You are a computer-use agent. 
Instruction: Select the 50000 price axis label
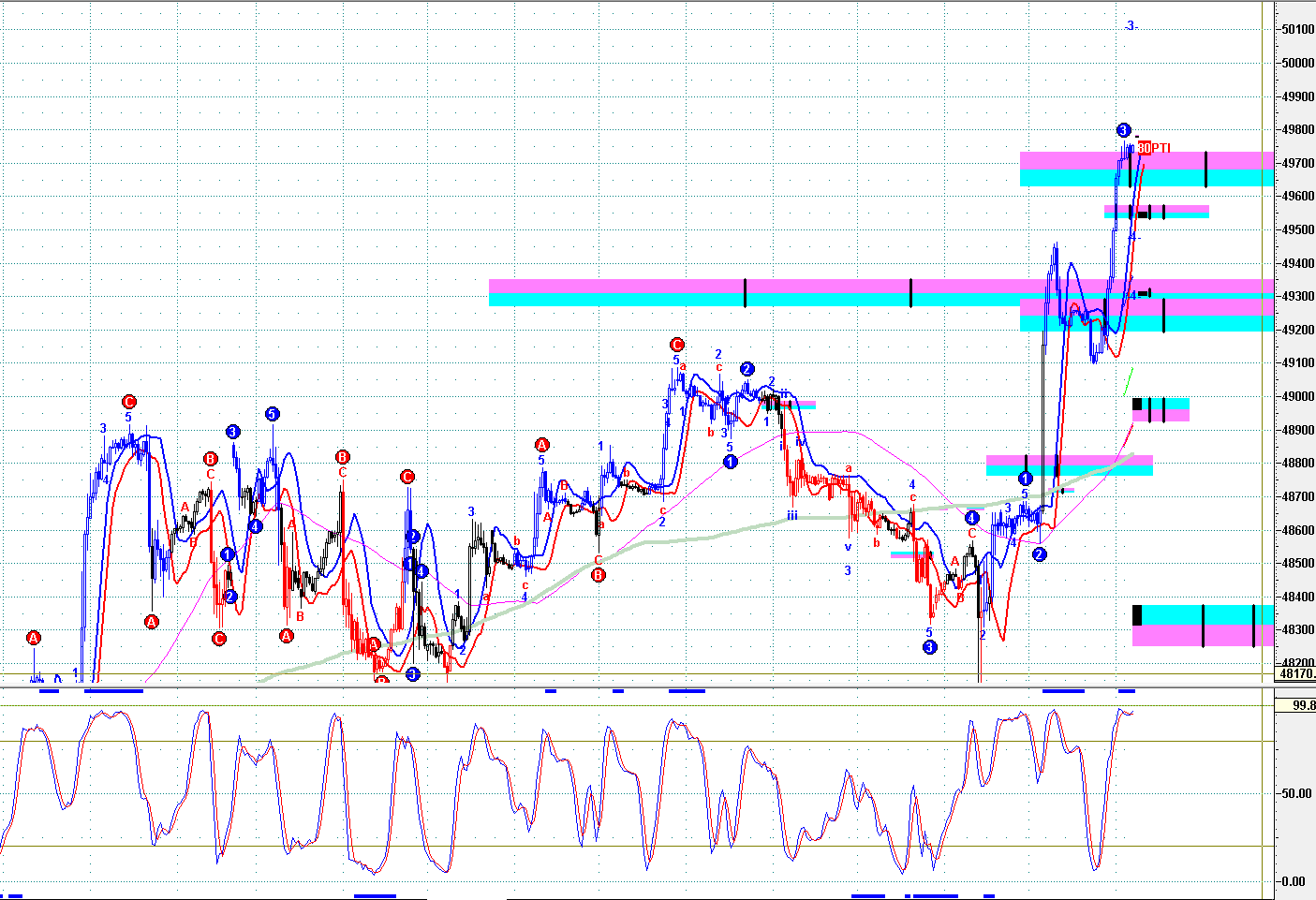click(x=1297, y=63)
